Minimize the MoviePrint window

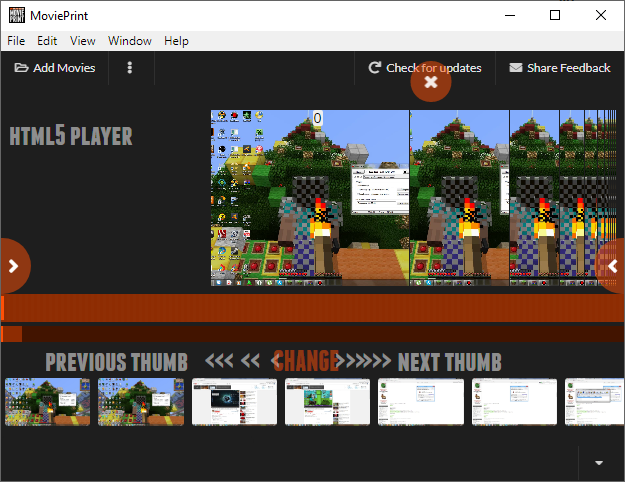[510, 16]
